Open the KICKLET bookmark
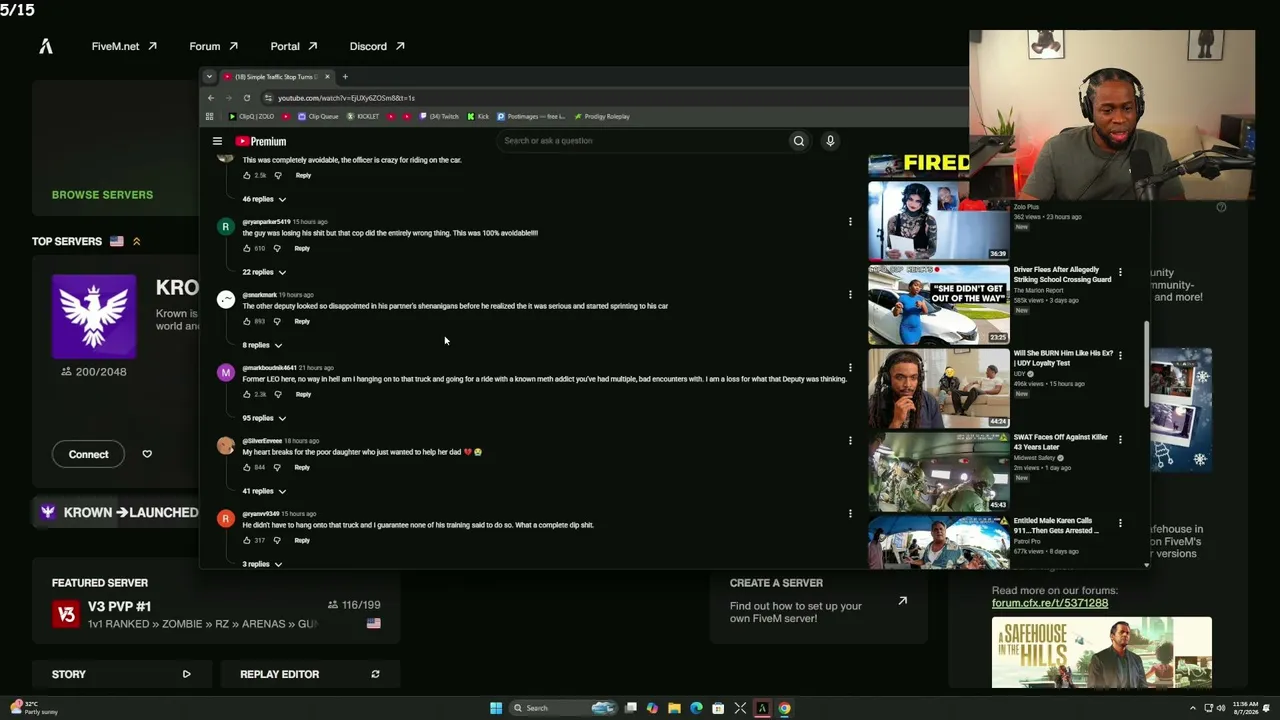This screenshot has width=1280, height=720. (x=363, y=116)
